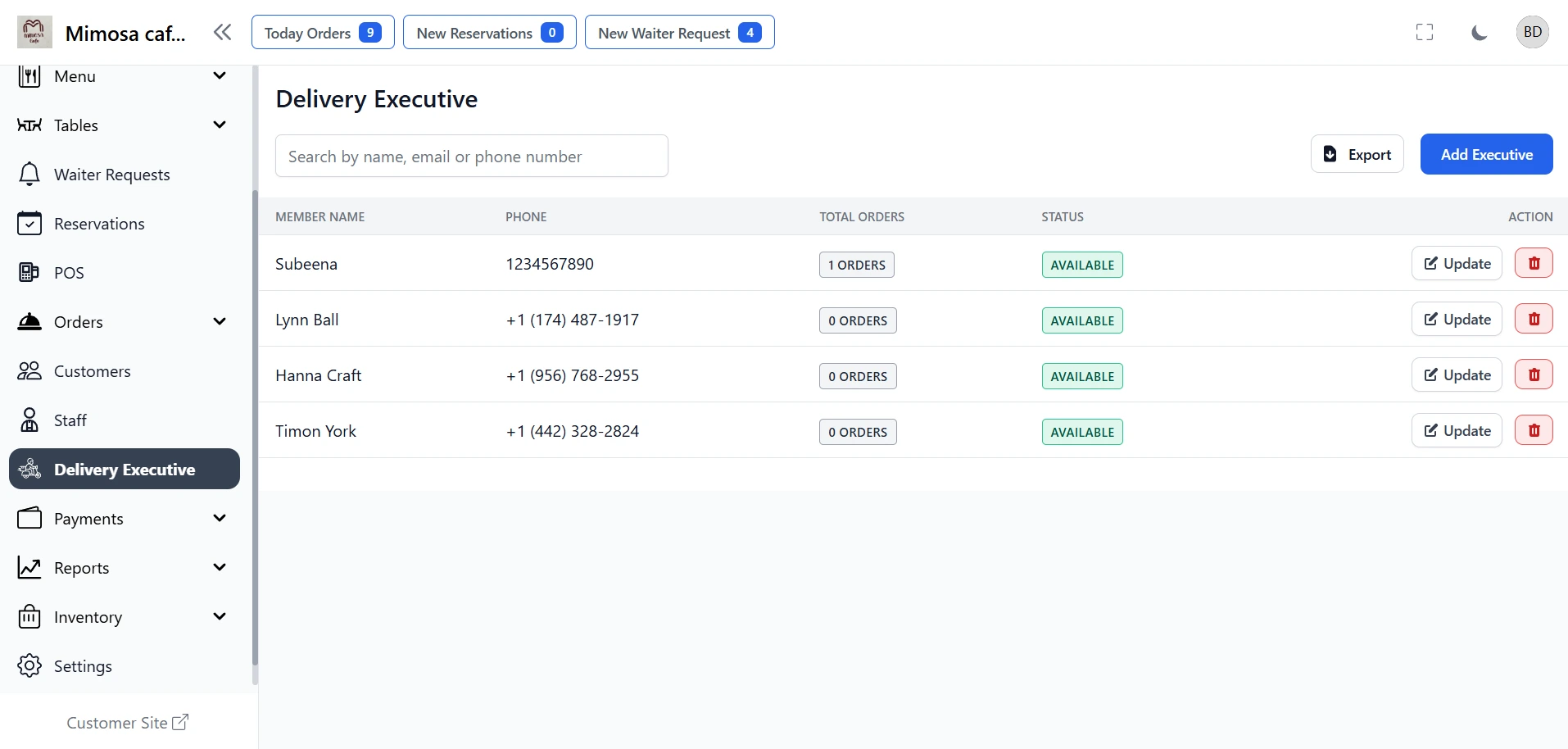The height and width of the screenshot is (749, 1568).
Task: Open the POS sidebar icon
Action: [29, 273]
